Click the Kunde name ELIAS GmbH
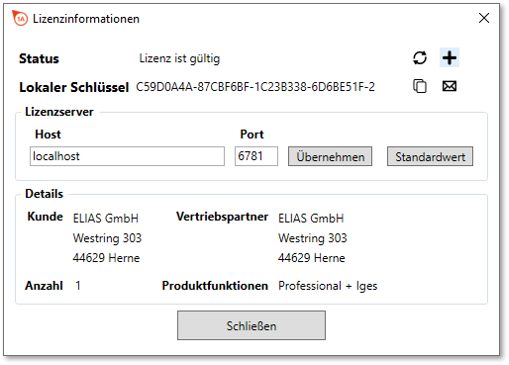Viewport: 509px width, 365px height. pos(106,218)
